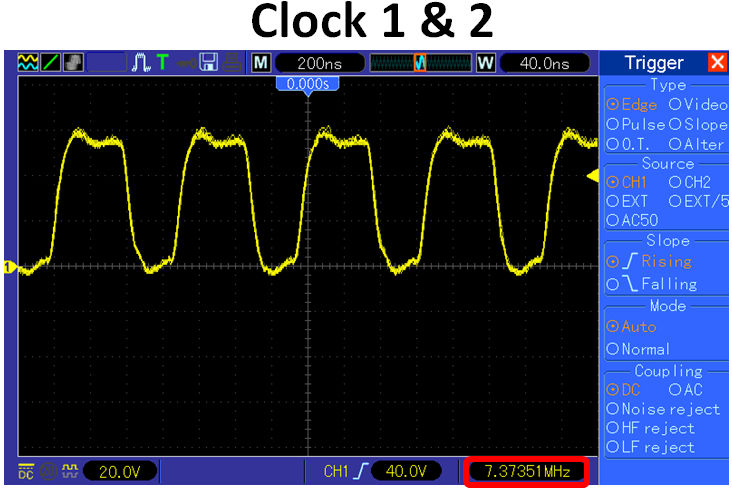Select Alter trigger type
The image size is (732, 491).
[x=697, y=145]
